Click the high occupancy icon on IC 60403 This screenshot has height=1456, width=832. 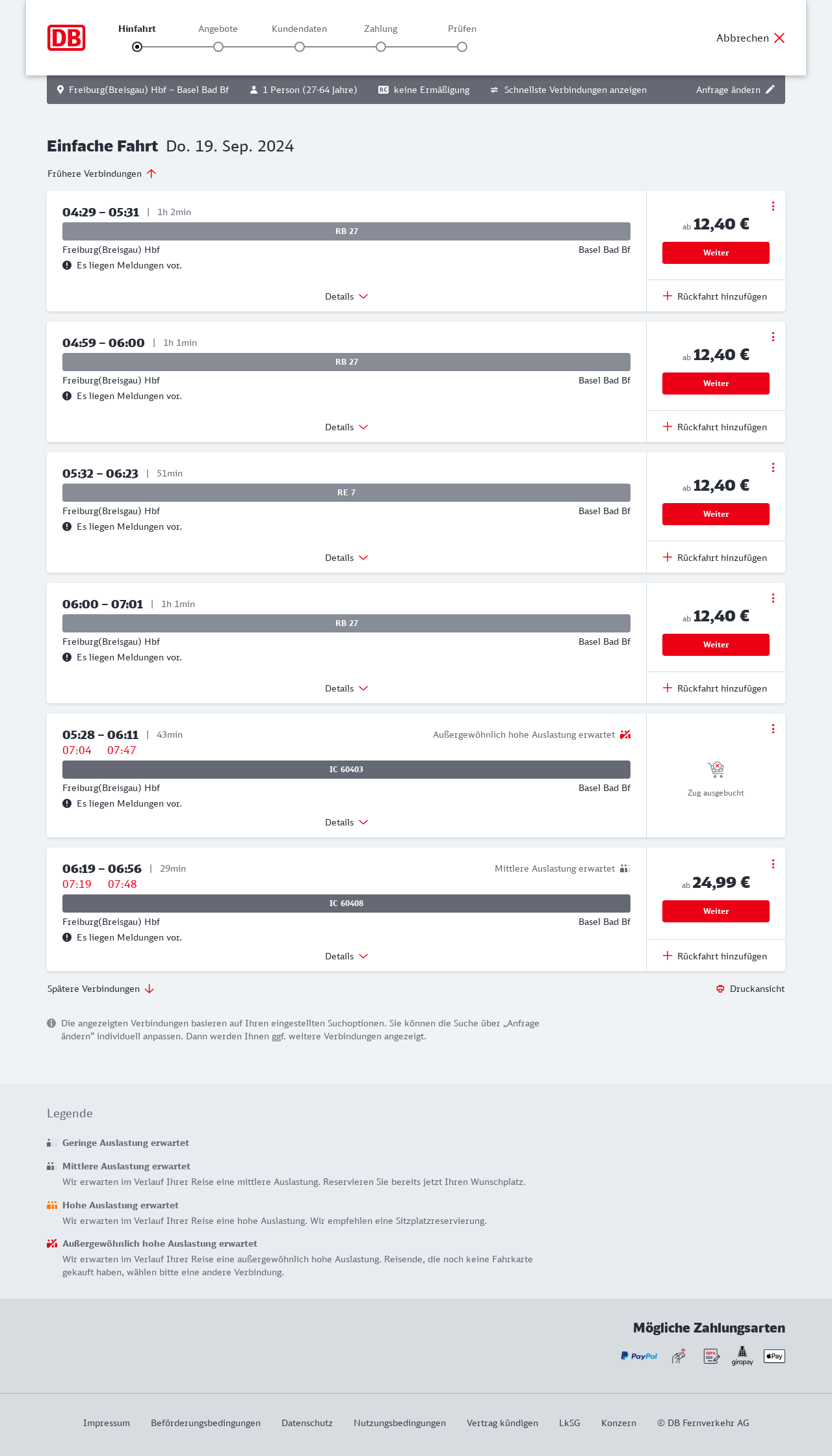click(x=625, y=734)
